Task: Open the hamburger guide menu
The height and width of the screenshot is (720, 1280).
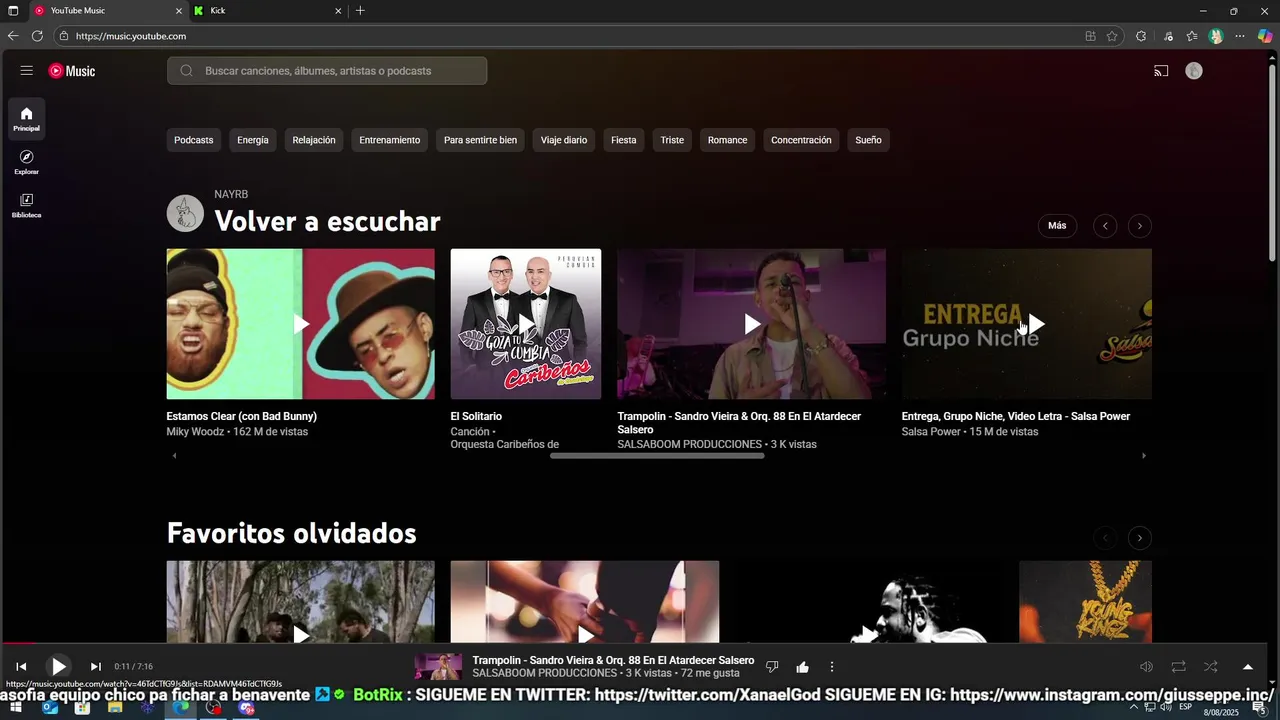Action: click(27, 71)
